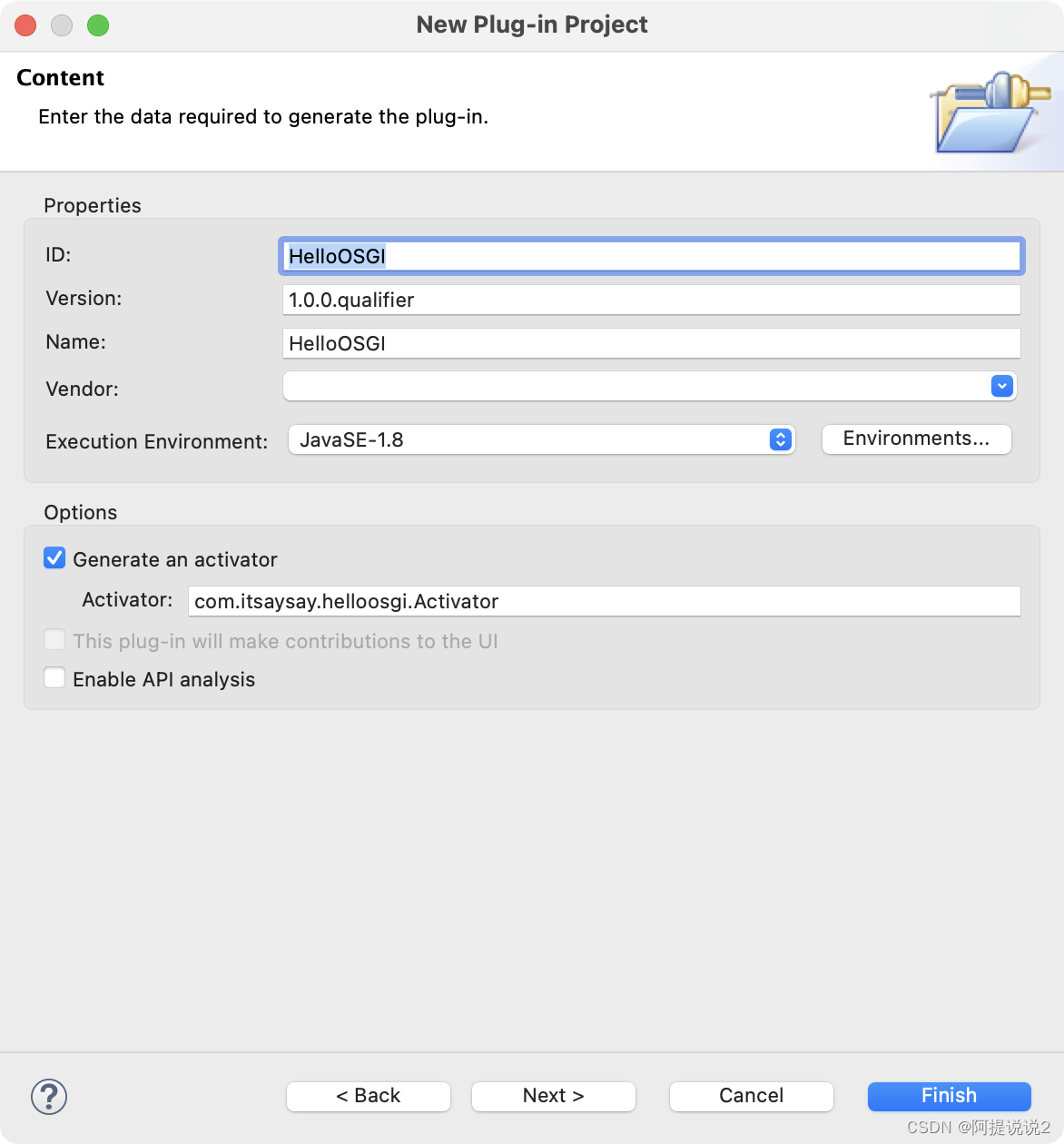Open the Vendor dropdown arrow
The width and height of the screenshot is (1064, 1144).
[1001, 387]
